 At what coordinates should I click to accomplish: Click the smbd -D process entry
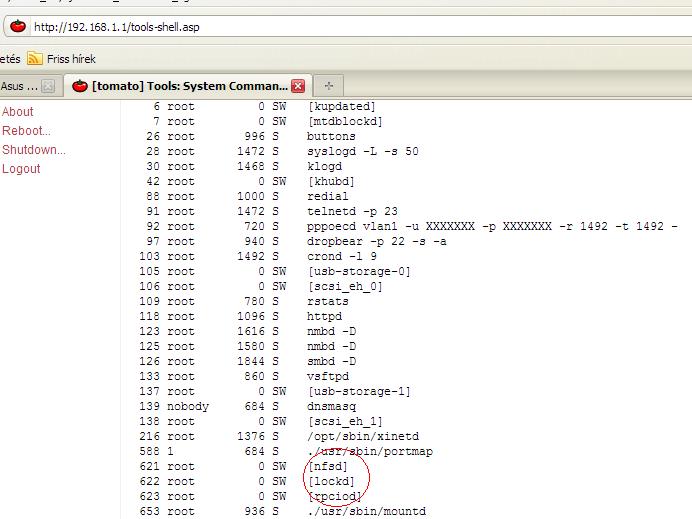tap(331, 361)
